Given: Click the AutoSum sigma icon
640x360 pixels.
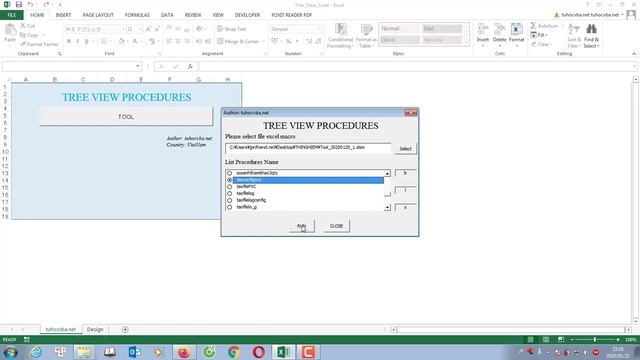Looking at the screenshot, I should click(534, 26).
